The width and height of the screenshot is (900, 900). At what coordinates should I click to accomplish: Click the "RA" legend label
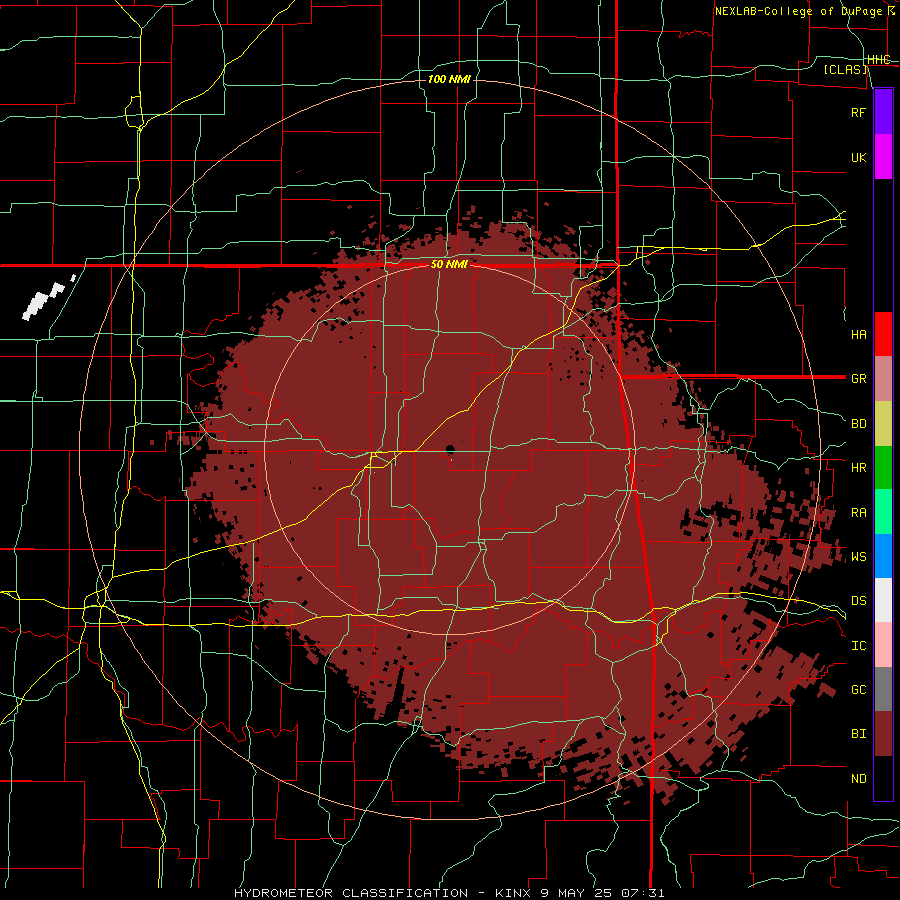pyautogui.click(x=858, y=513)
